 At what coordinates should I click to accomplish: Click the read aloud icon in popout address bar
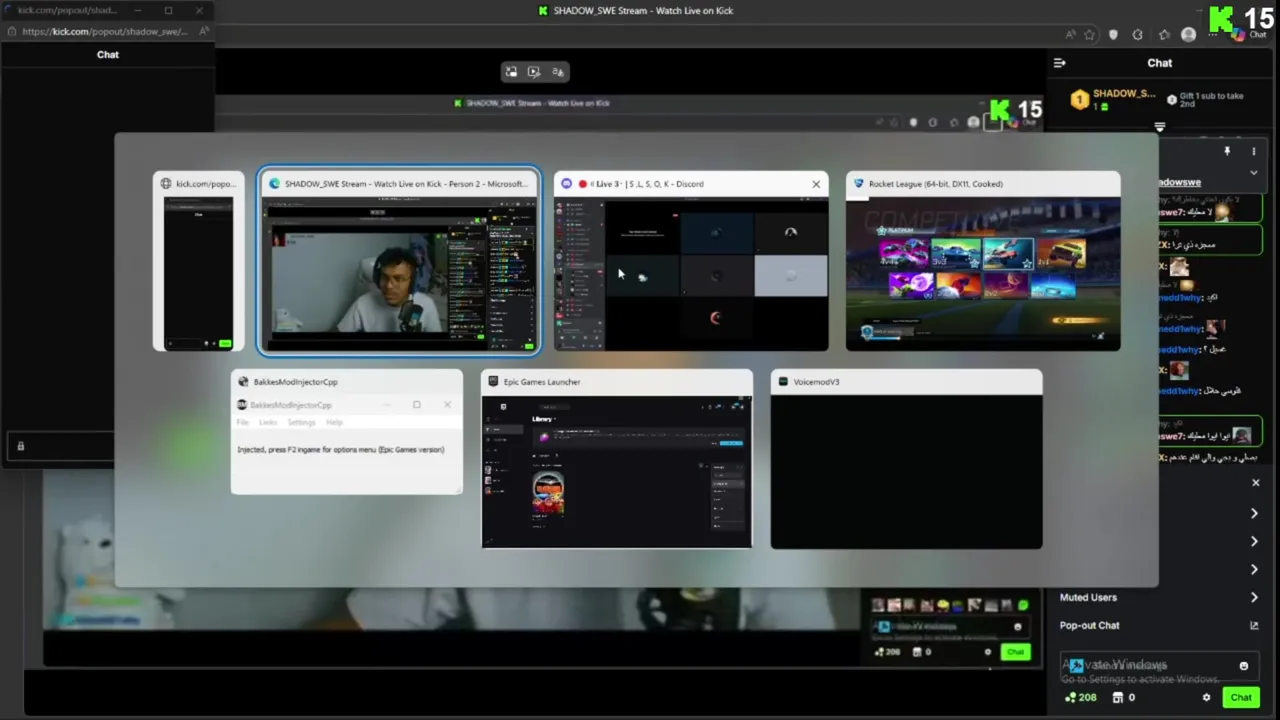pyautogui.click(x=204, y=31)
